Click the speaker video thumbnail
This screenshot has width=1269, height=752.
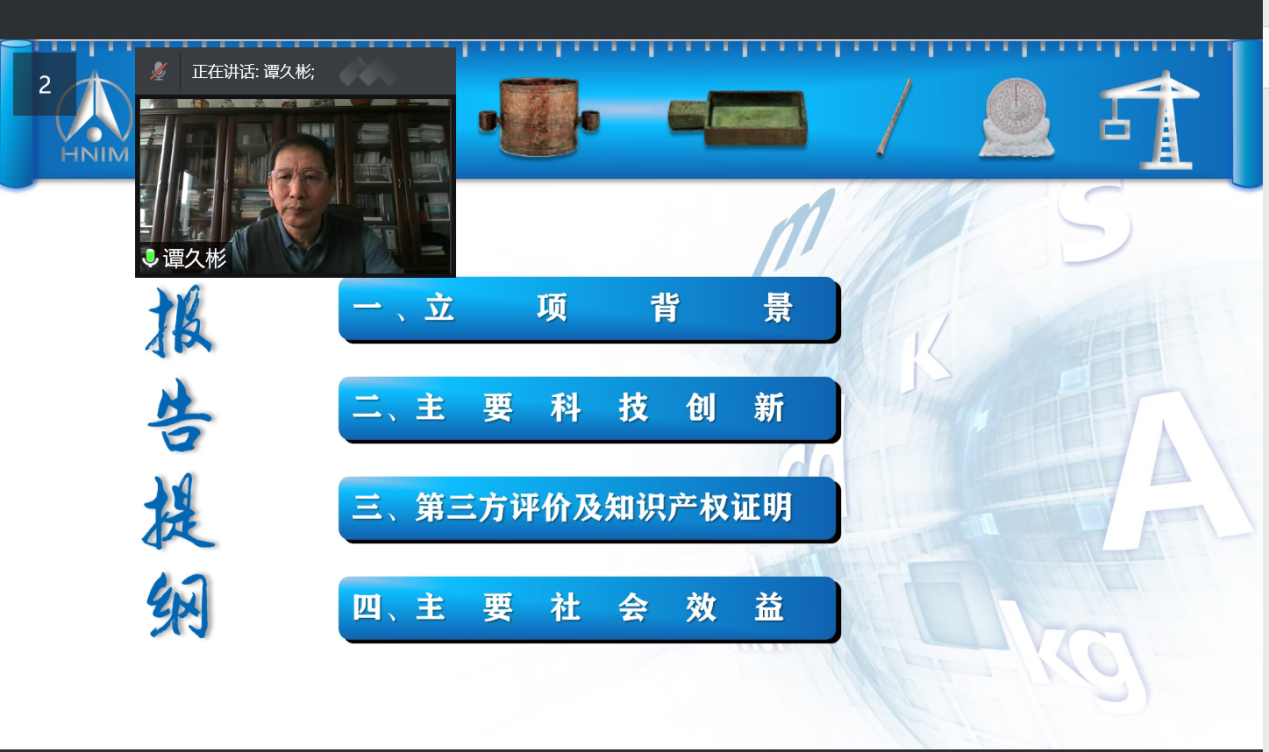[x=295, y=186]
